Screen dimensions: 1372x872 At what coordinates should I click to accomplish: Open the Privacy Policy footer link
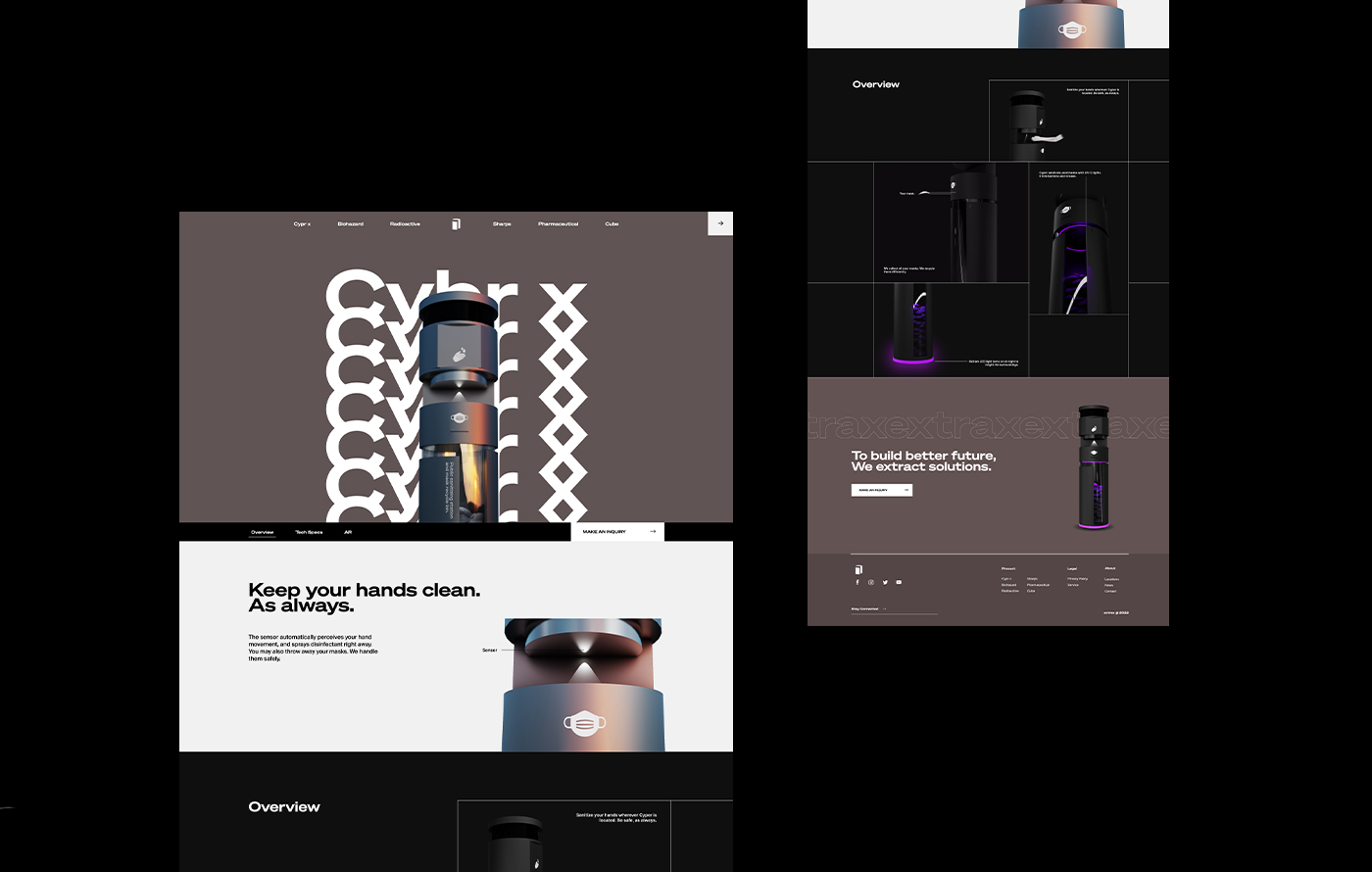point(1077,579)
